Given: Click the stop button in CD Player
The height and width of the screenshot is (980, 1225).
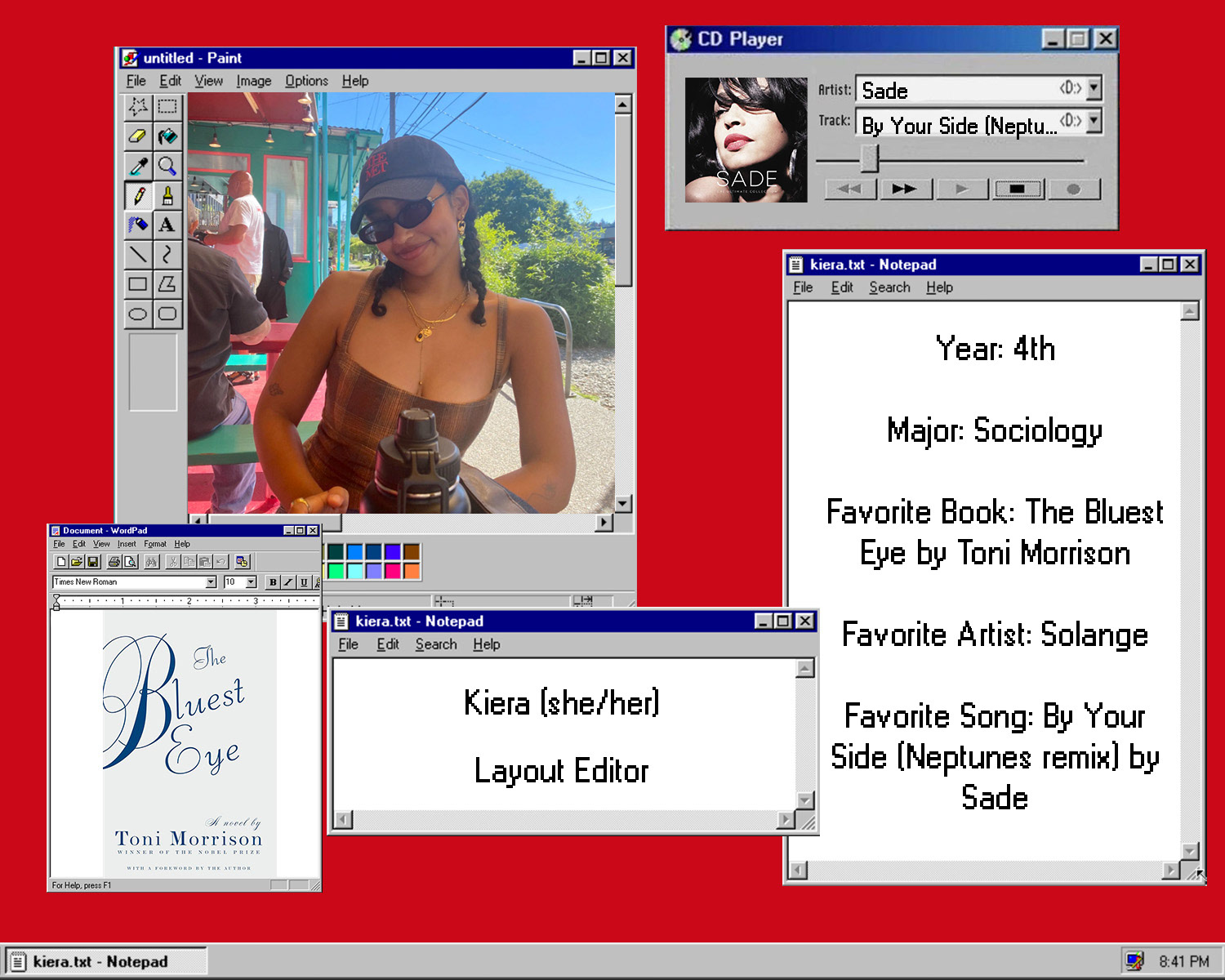Looking at the screenshot, I should click(x=1018, y=189).
